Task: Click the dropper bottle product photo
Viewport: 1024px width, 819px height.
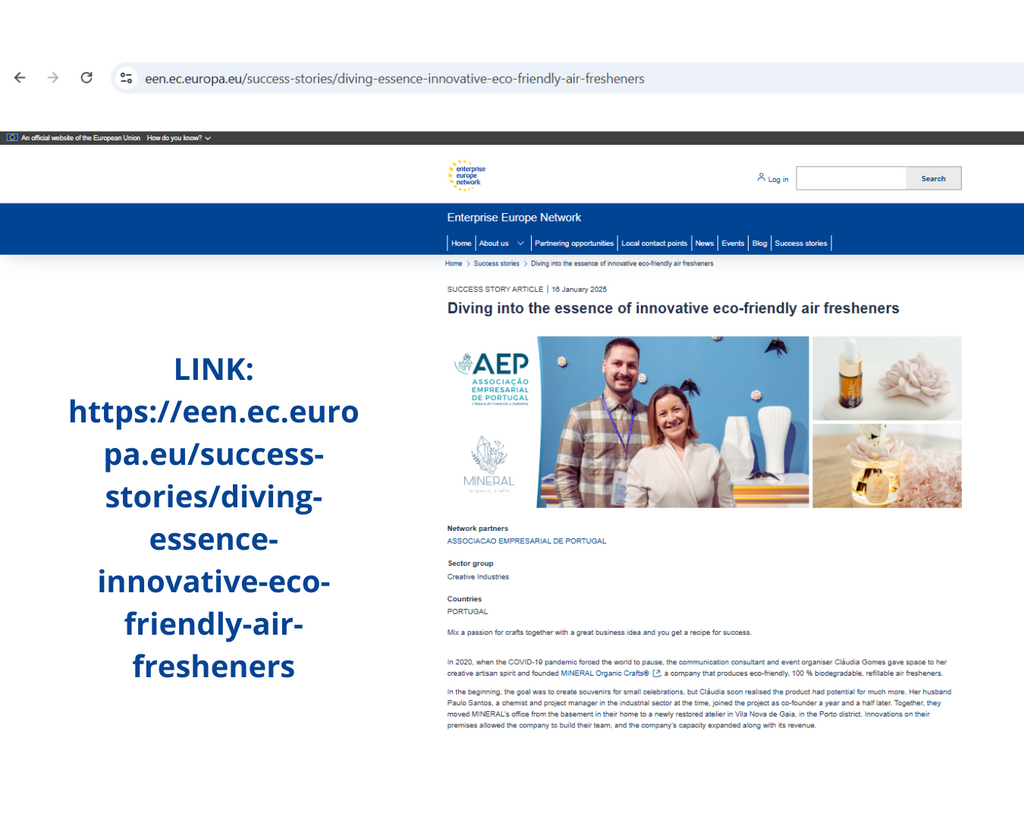Action: 887,378
